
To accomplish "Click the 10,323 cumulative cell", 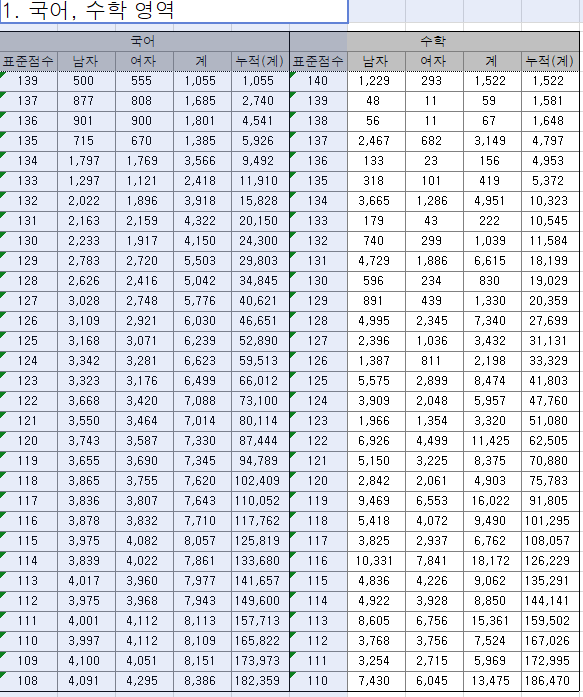I will click(x=550, y=201).
